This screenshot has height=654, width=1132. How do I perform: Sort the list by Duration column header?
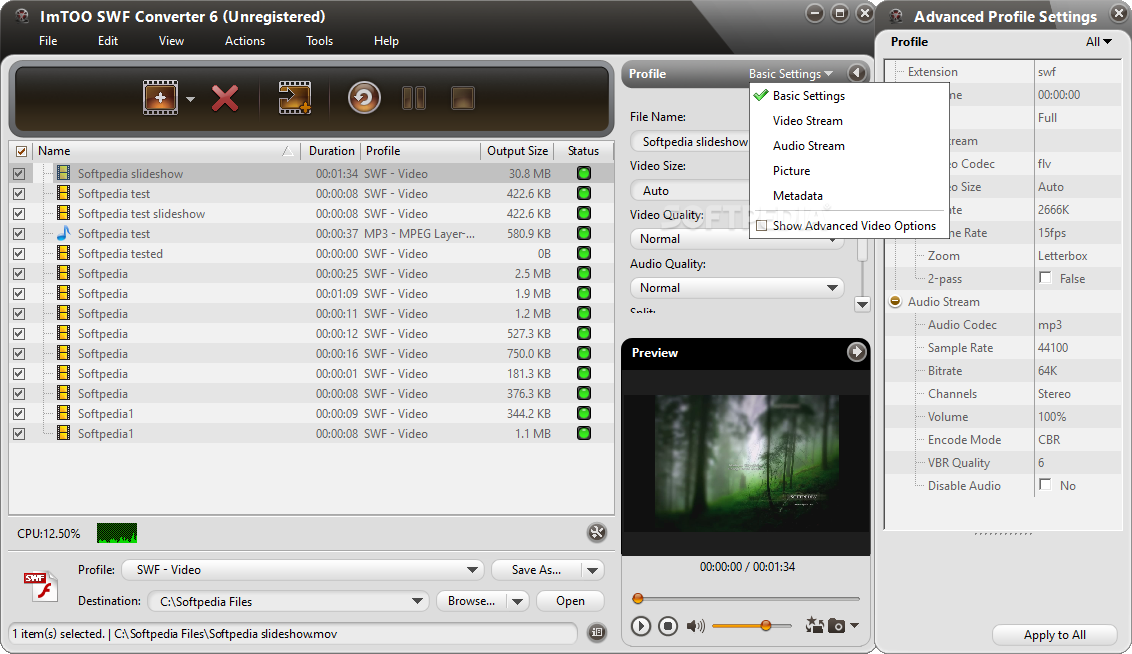point(331,151)
